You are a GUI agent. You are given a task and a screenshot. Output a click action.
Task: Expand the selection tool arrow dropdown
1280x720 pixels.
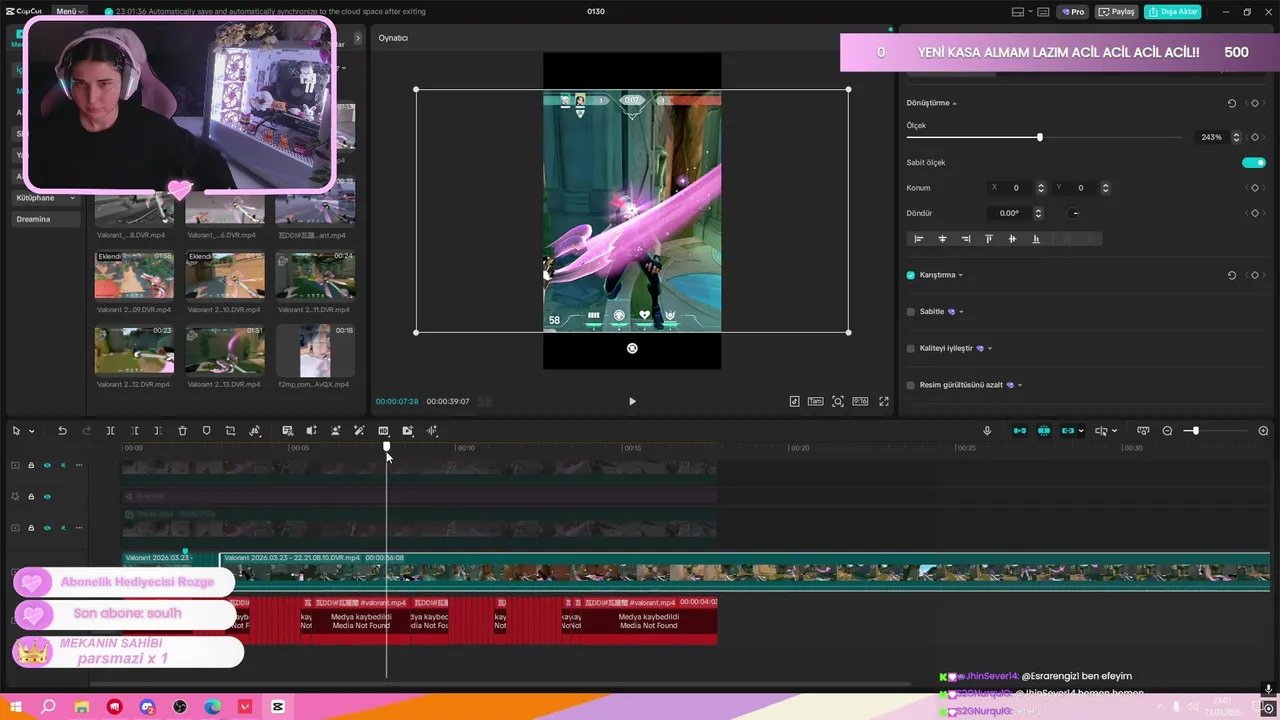pos(32,431)
